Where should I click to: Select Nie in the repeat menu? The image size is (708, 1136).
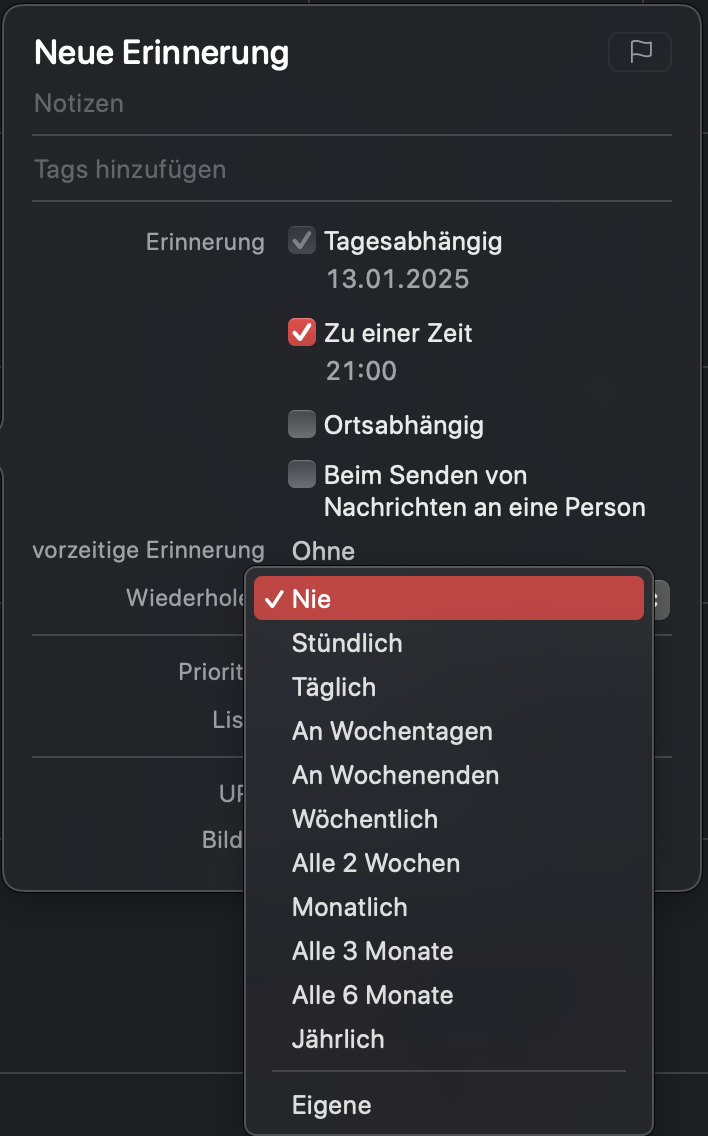click(449, 599)
